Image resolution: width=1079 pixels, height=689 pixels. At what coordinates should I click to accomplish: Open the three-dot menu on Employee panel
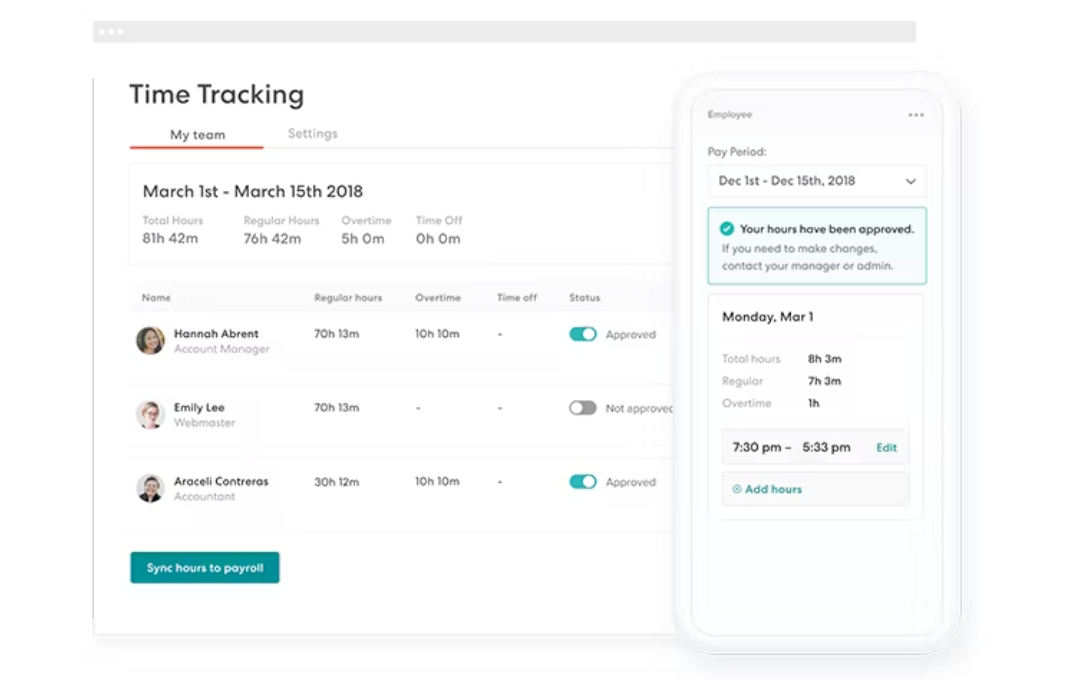pyautogui.click(x=916, y=115)
